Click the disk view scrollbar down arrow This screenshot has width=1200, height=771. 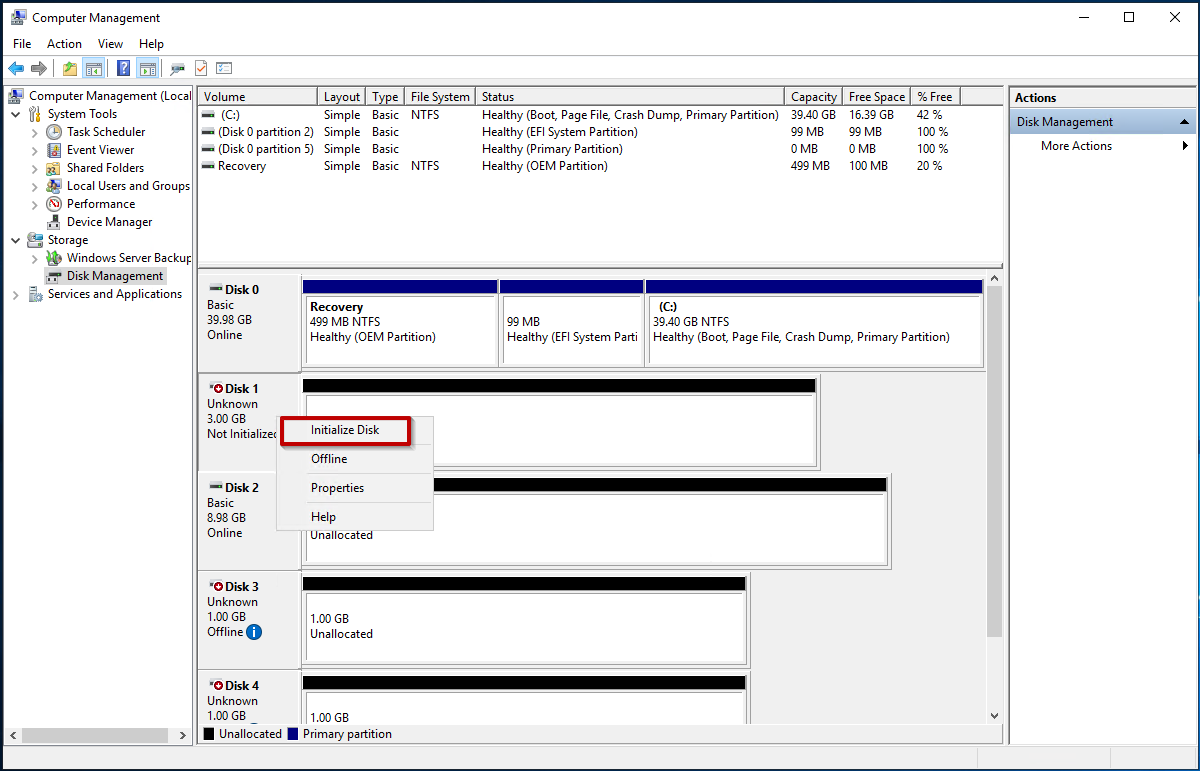pos(994,715)
